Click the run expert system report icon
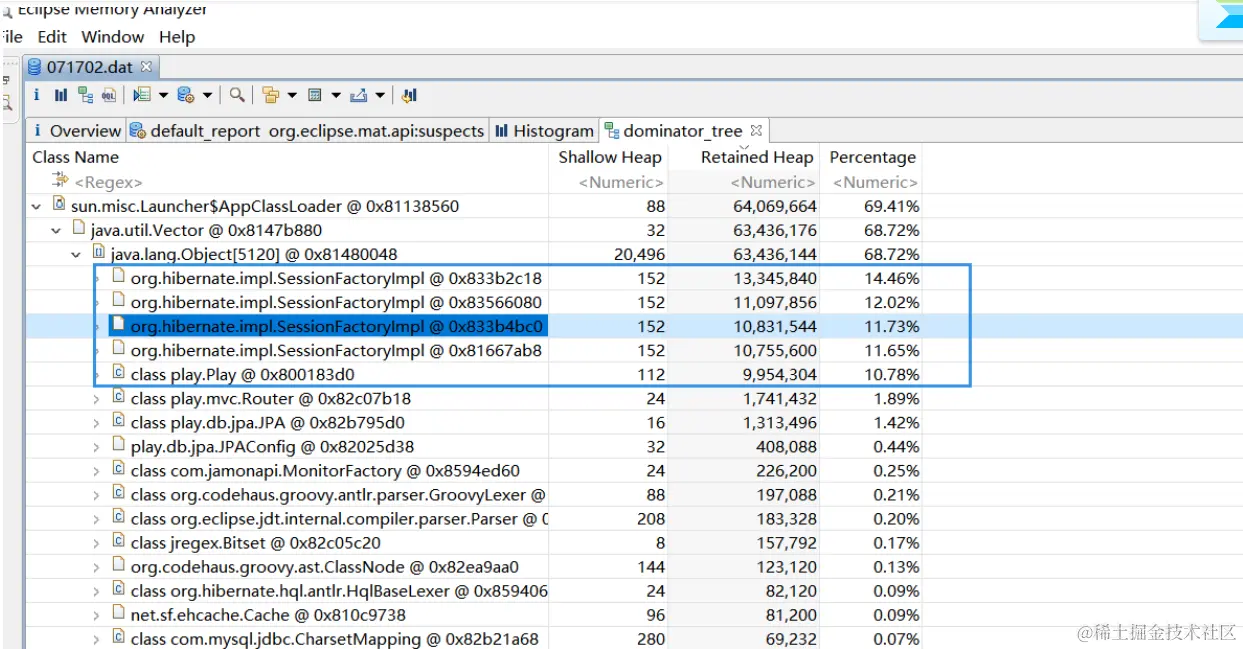The height and width of the screenshot is (649, 1243). click(141, 95)
